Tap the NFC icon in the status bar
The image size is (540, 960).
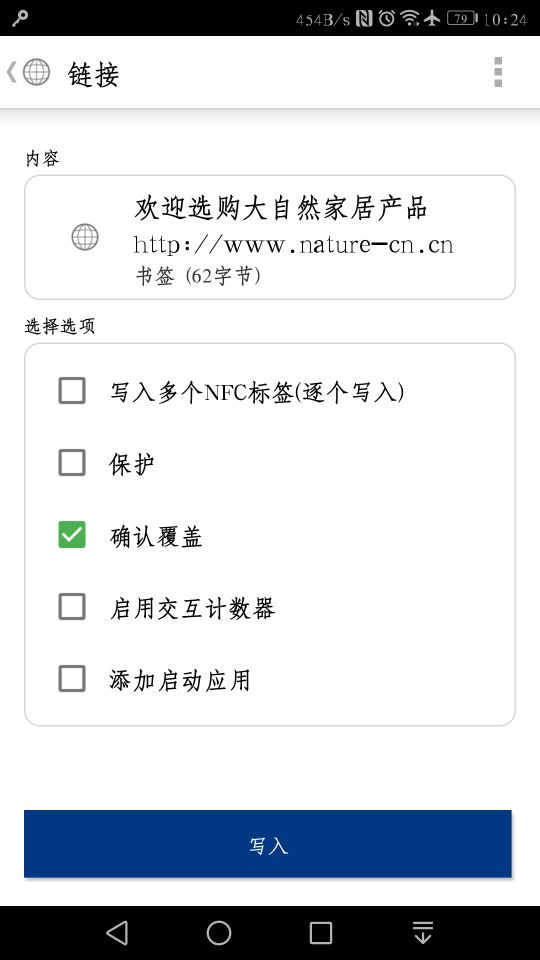pos(364,19)
